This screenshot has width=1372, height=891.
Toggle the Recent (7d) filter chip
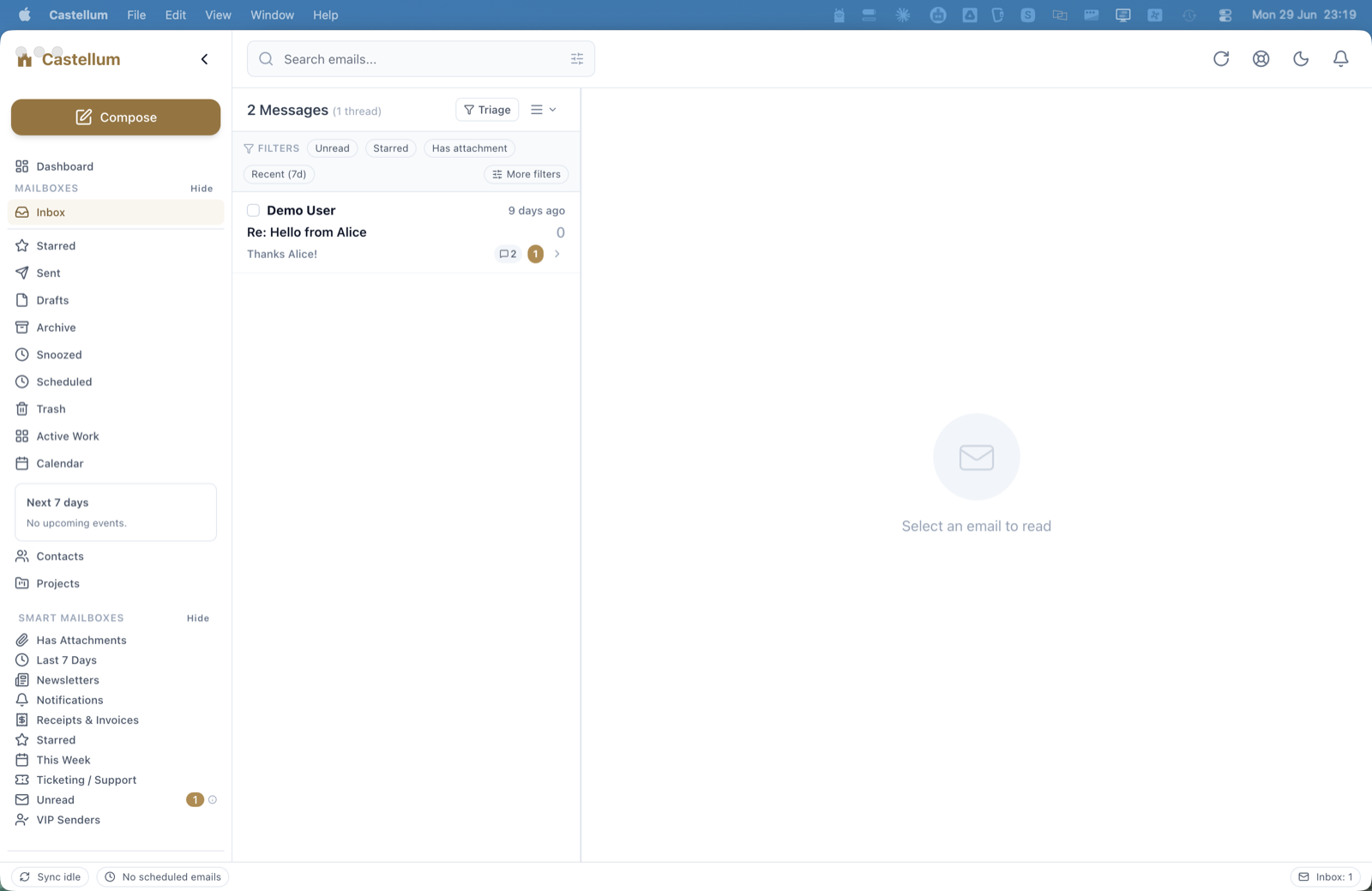pos(279,174)
